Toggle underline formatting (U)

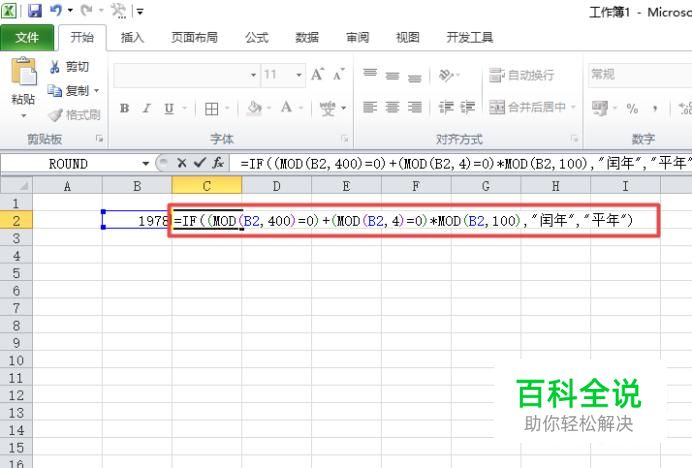coord(169,108)
